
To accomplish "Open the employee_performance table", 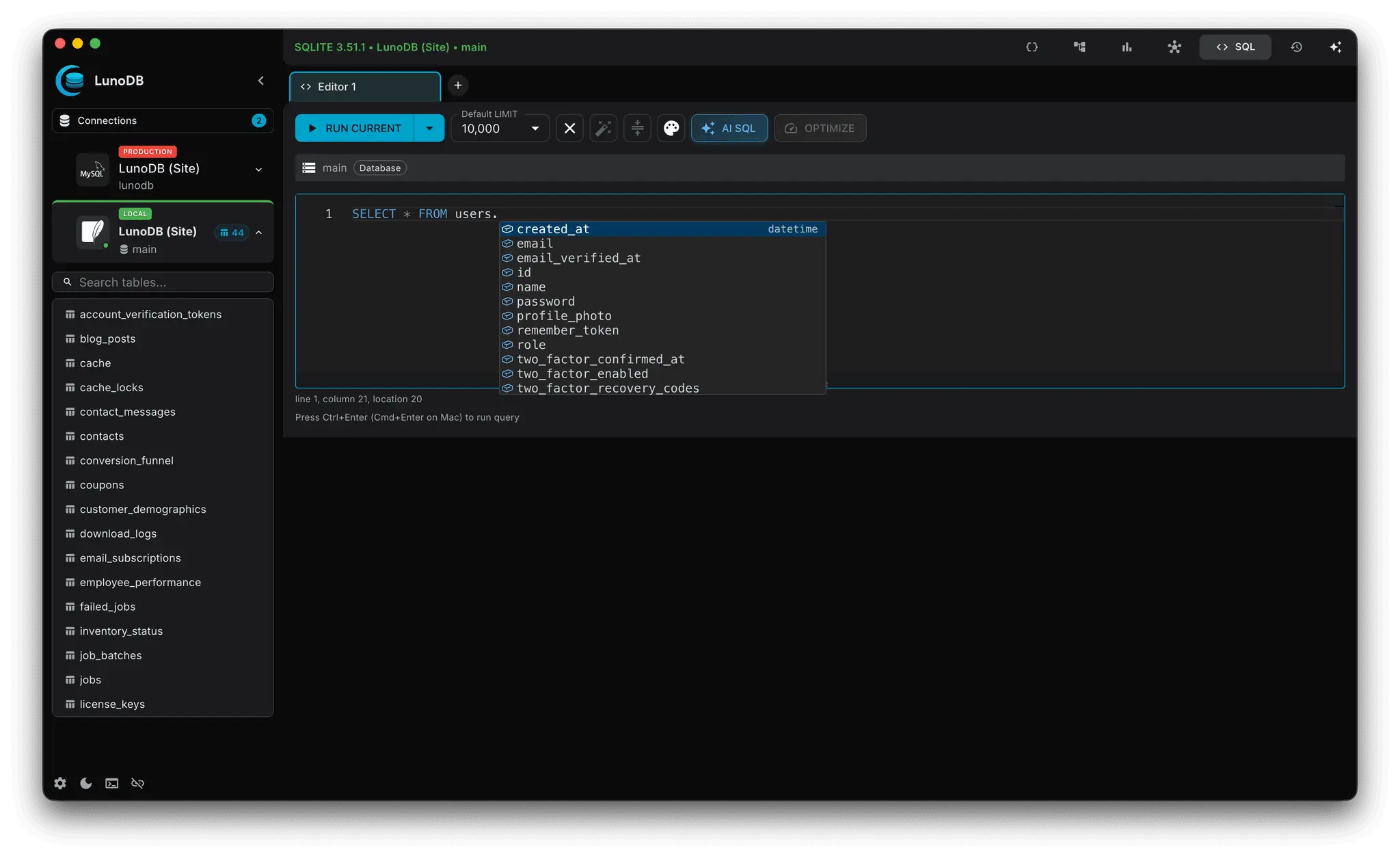I will tap(163, 582).
